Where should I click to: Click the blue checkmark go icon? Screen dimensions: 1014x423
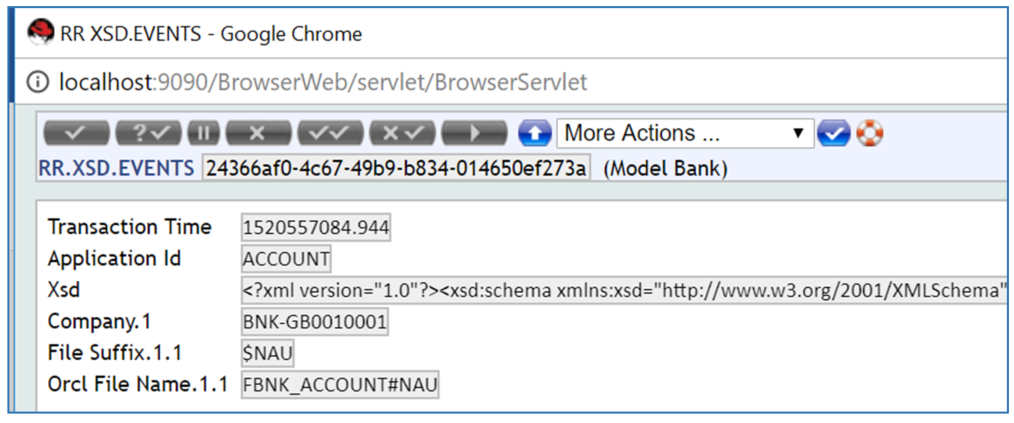833,133
